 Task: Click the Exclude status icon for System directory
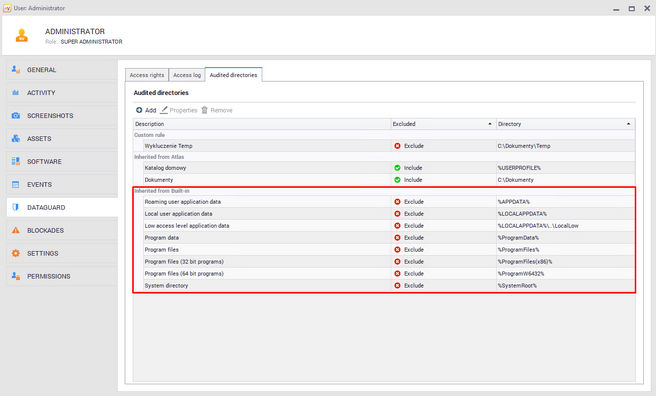pos(397,286)
